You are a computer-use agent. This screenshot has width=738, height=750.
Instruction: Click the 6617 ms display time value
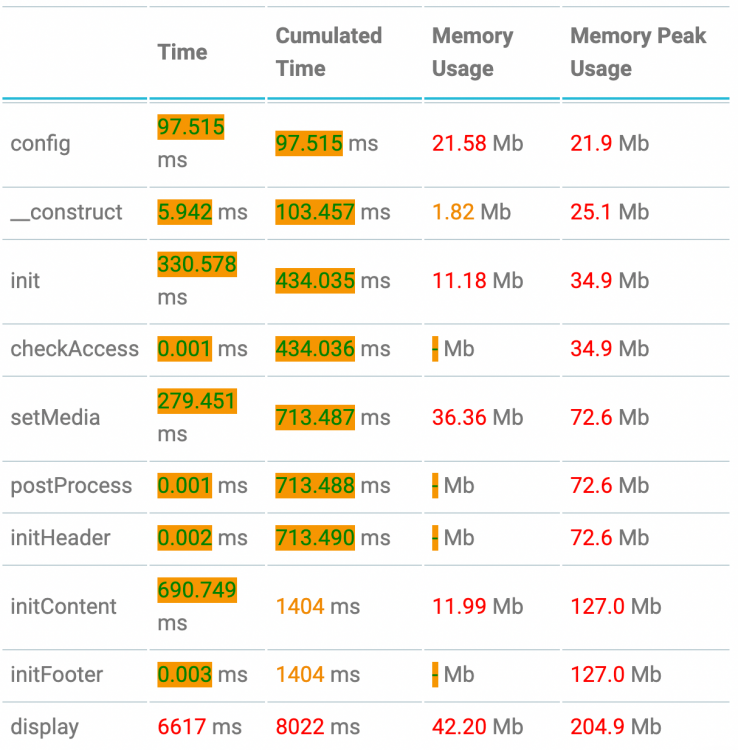click(x=199, y=727)
